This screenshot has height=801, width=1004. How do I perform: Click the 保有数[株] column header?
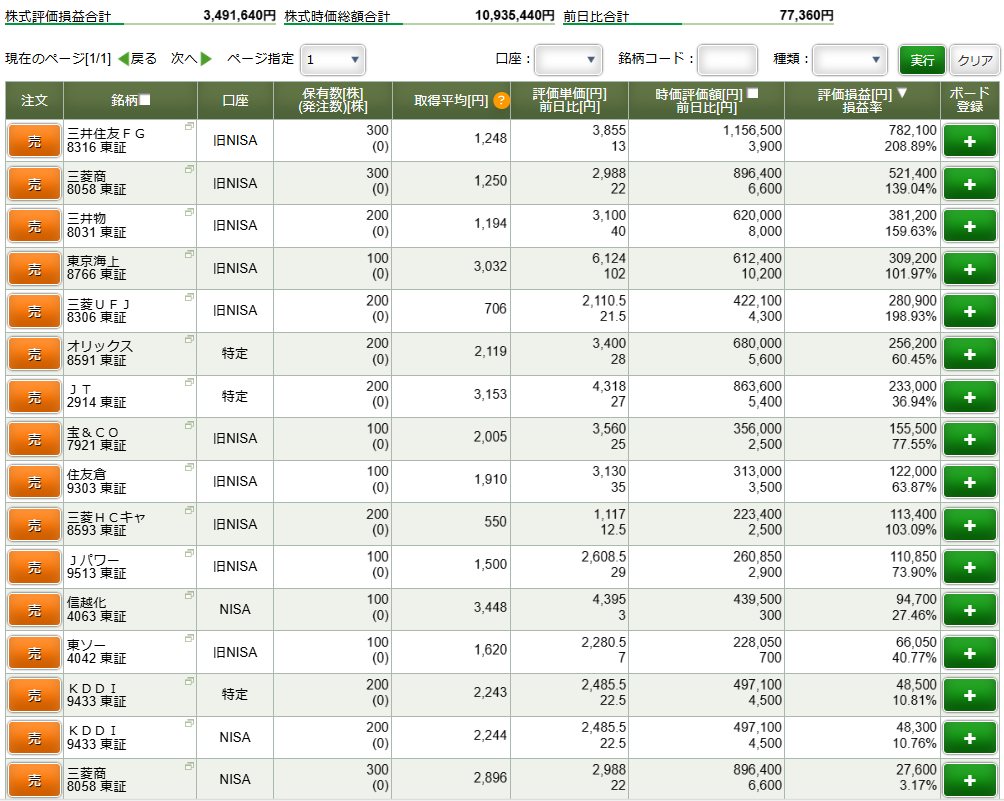[x=333, y=101]
